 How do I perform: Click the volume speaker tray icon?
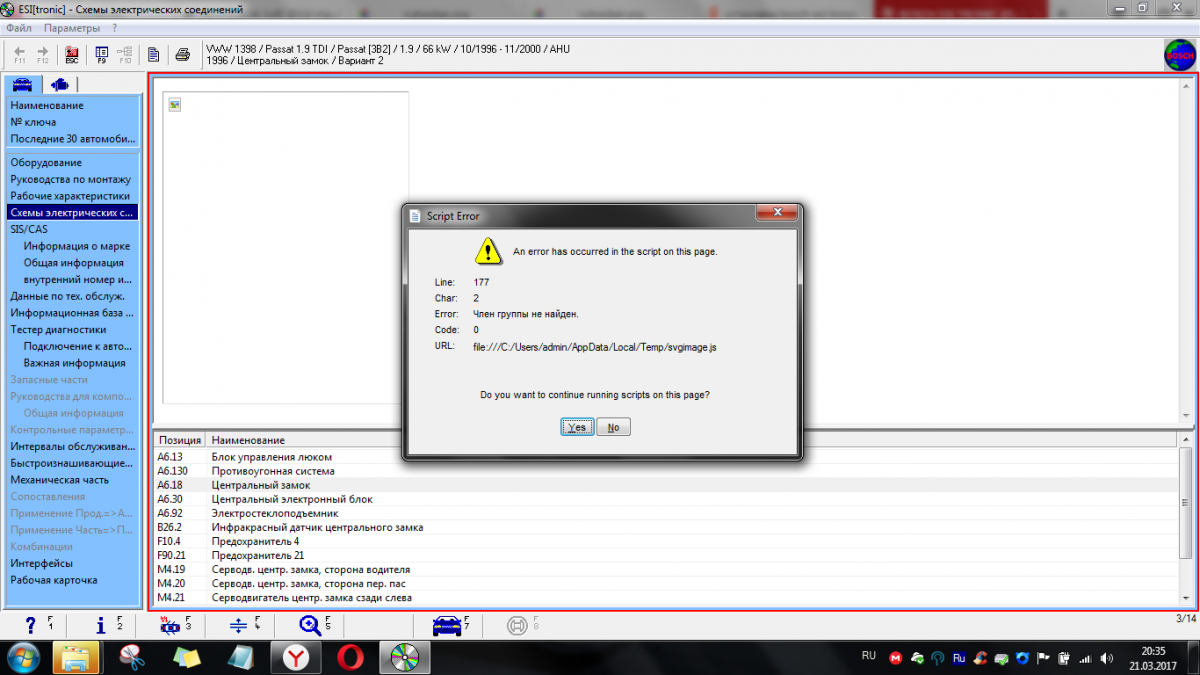coord(1105,657)
